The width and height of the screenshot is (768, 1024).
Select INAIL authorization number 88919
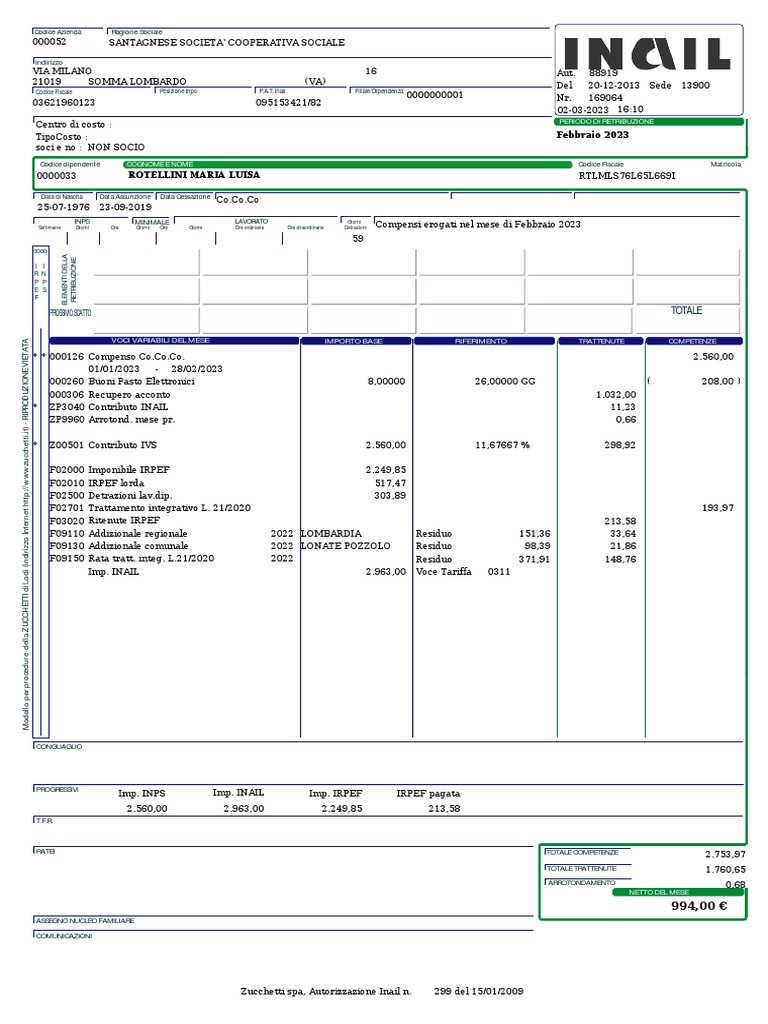[x=603, y=73]
